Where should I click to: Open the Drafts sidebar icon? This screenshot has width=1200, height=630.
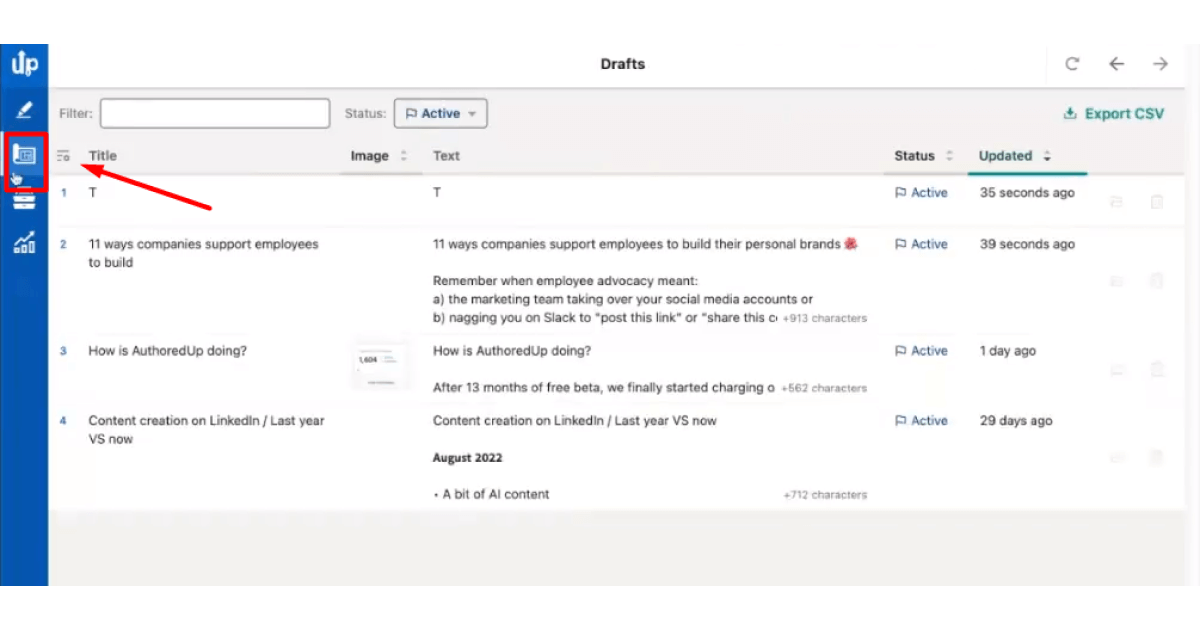24,156
